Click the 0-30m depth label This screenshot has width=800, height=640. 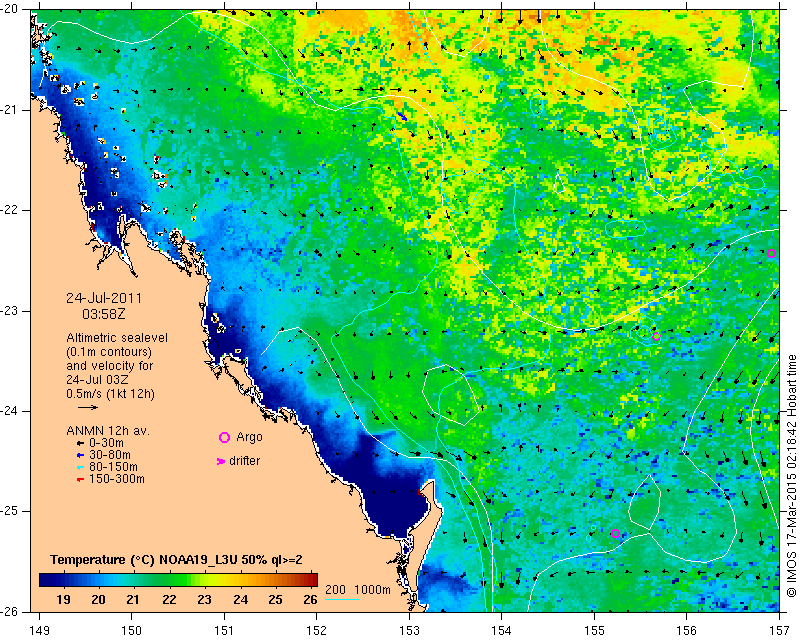pyautogui.click(x=106, y=443)
